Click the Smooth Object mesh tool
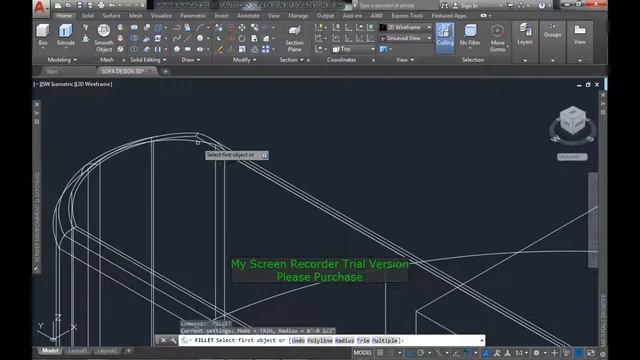Image resolution: width=640 pixels, height=360 pixels. point(104,38)
